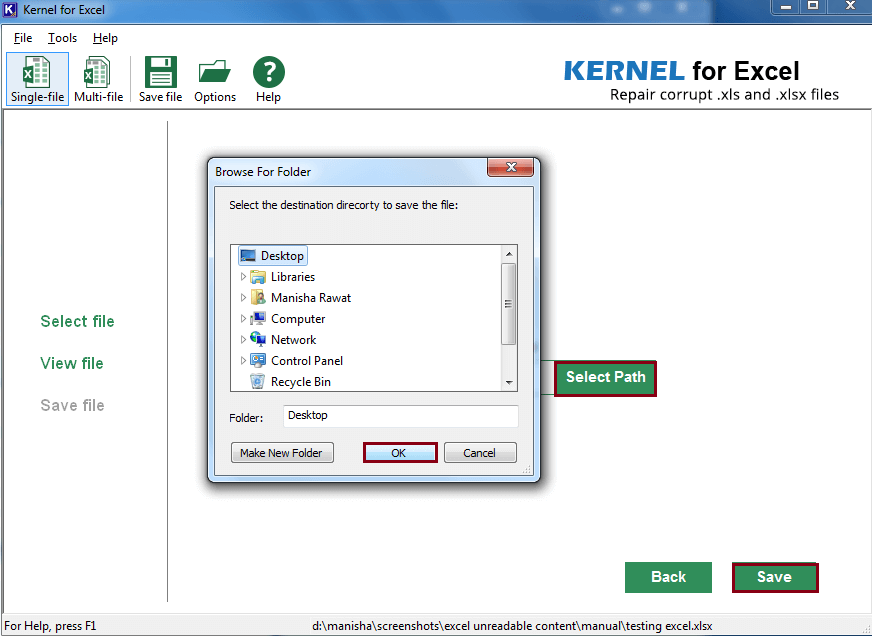Close the Browse For Folder dialog
This screenshot has height=636, width=872.
click(x=511, y=167)
